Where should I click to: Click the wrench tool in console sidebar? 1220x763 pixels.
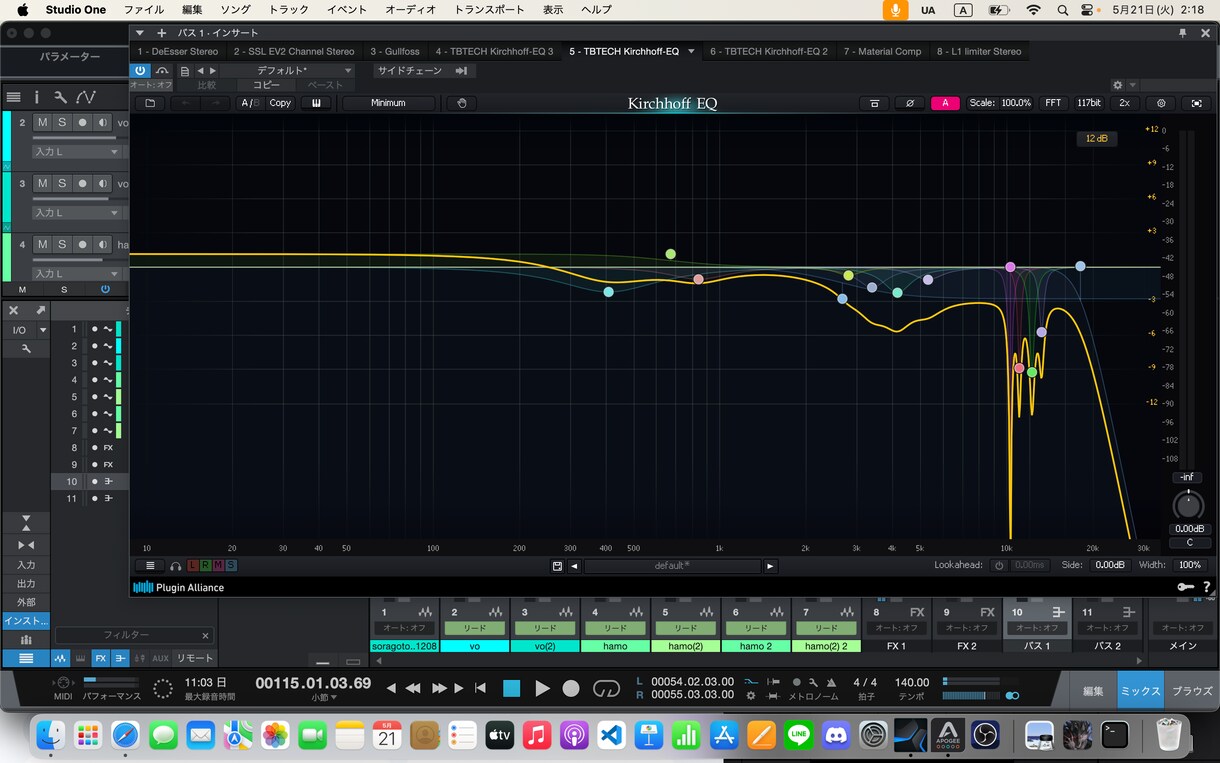(x=26, y=348)
